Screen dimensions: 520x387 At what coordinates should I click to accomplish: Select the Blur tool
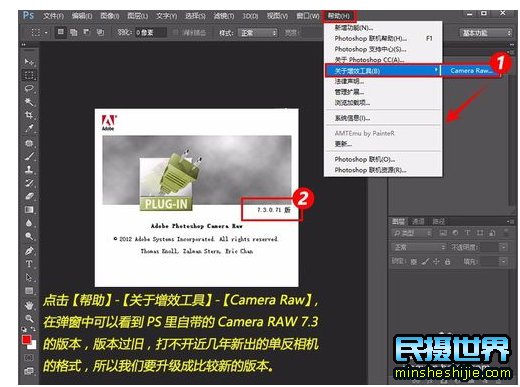tap(29, 223)
